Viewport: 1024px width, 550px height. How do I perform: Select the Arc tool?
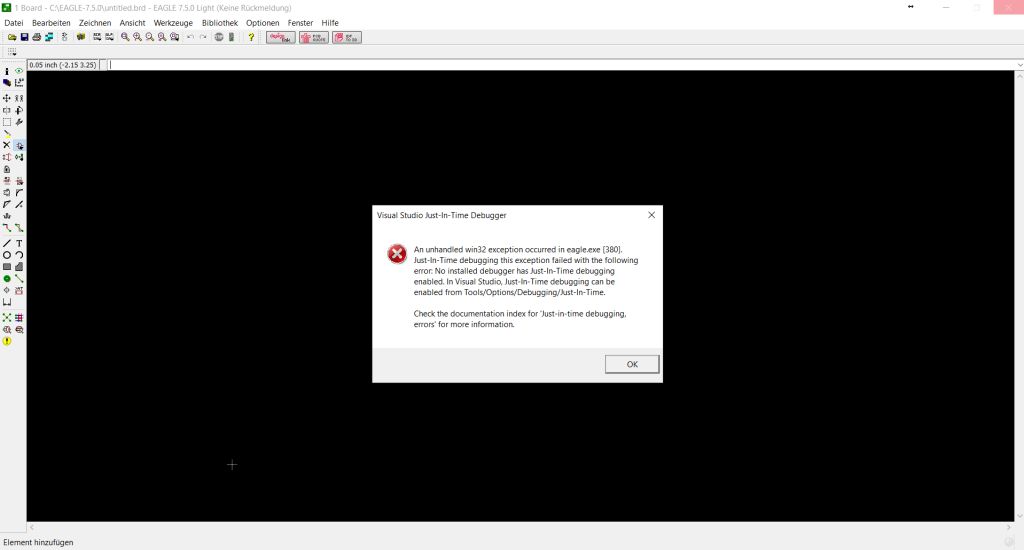[x=19, y=255]
